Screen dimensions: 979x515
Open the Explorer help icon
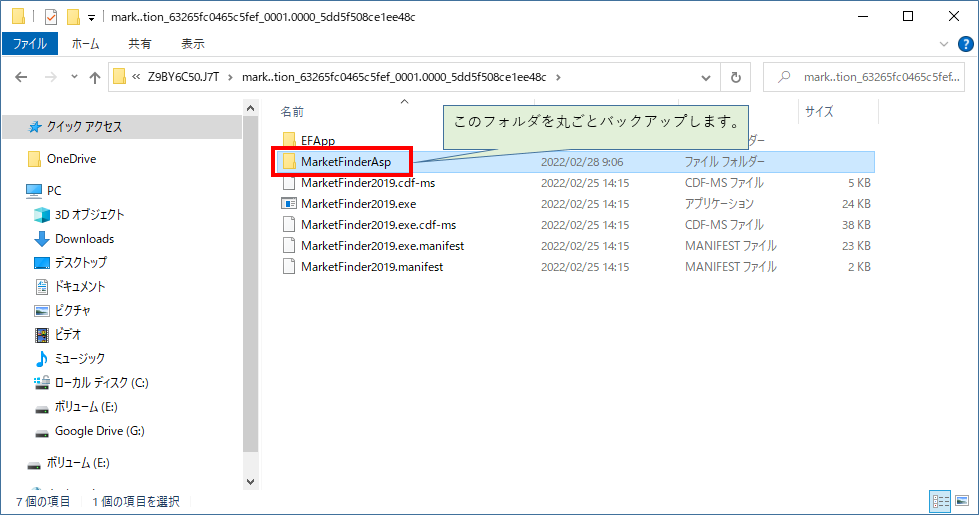point(965,44)
